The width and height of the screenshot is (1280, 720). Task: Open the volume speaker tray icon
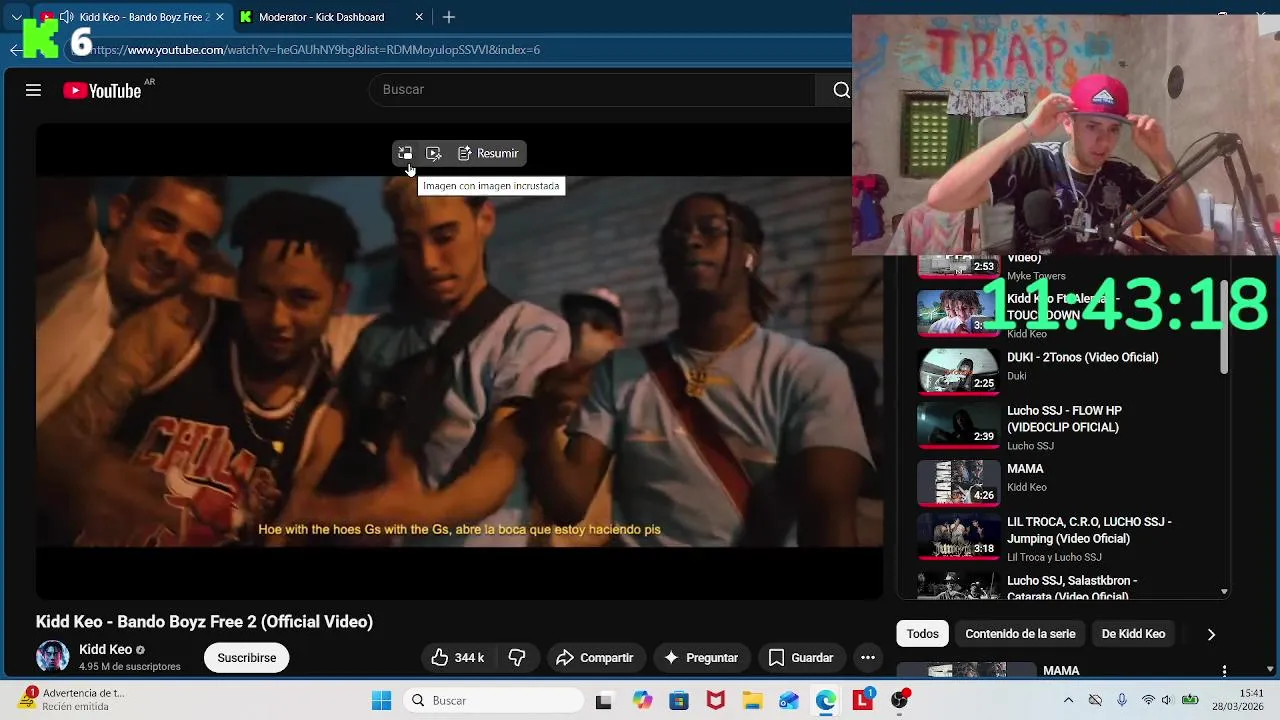(1166, 700)
